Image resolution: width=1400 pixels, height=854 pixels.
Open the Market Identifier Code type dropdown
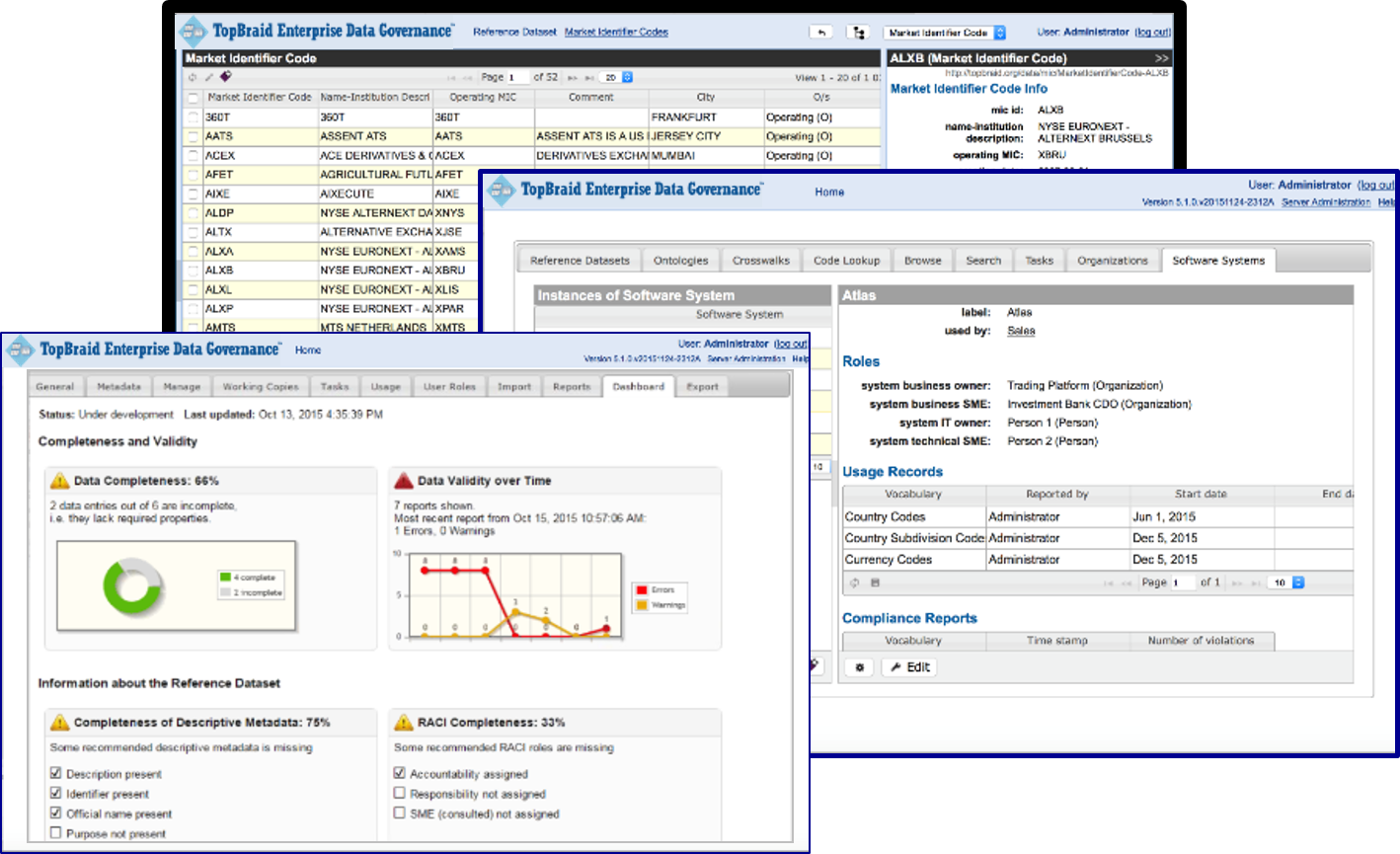[945, 33]
